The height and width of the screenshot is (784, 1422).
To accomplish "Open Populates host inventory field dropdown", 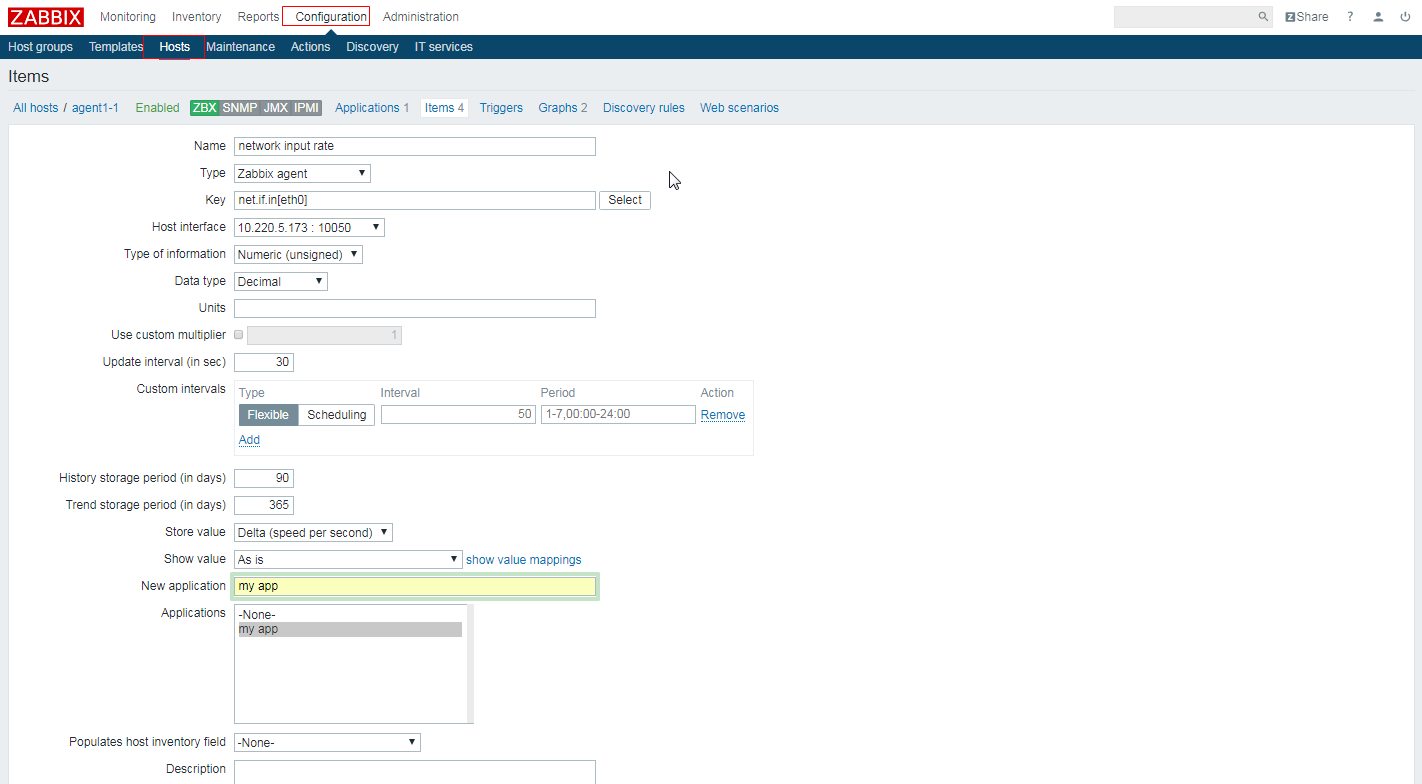I will 327,743.
